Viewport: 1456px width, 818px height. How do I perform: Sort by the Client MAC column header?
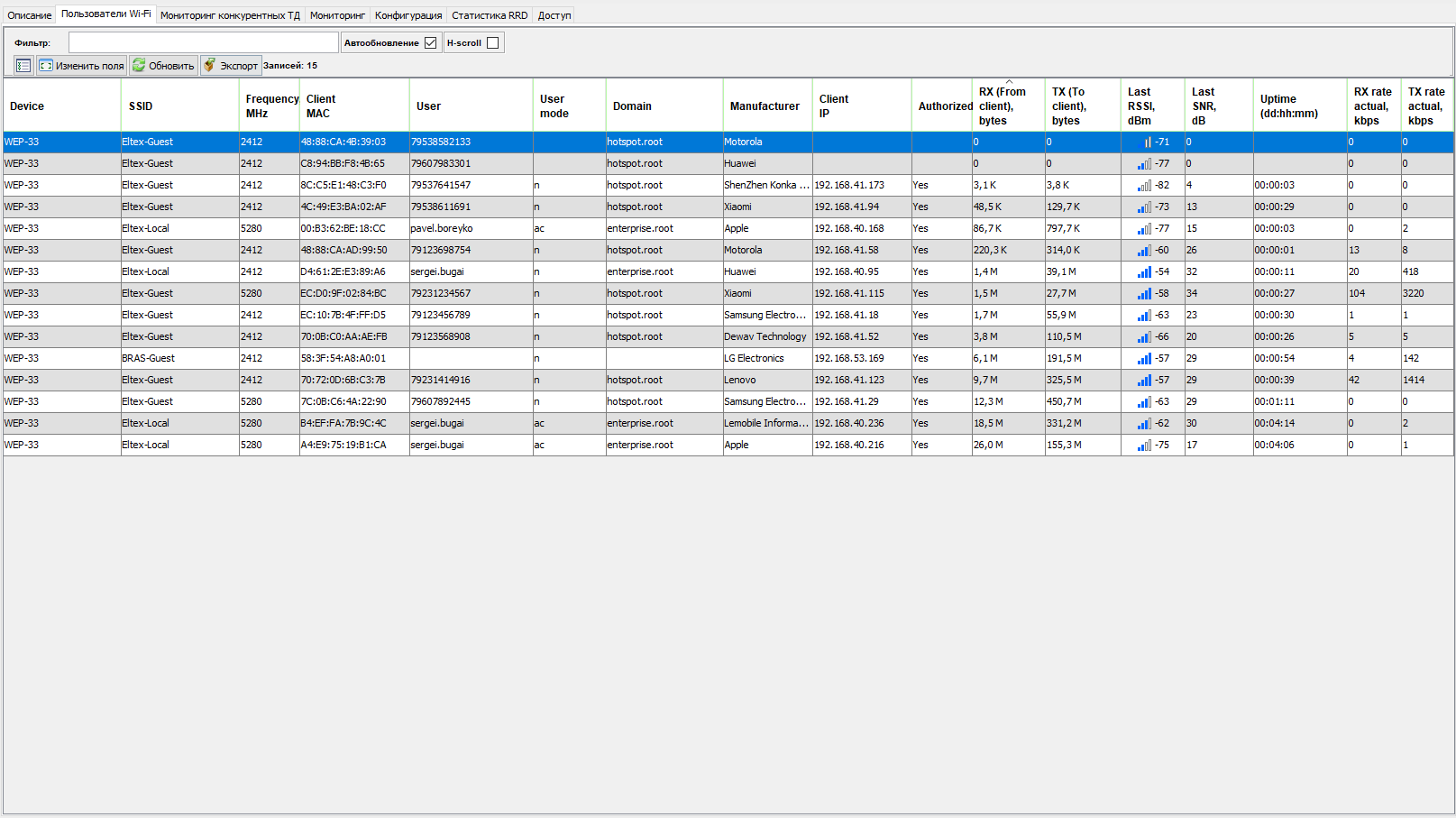(x=354, y=106)
